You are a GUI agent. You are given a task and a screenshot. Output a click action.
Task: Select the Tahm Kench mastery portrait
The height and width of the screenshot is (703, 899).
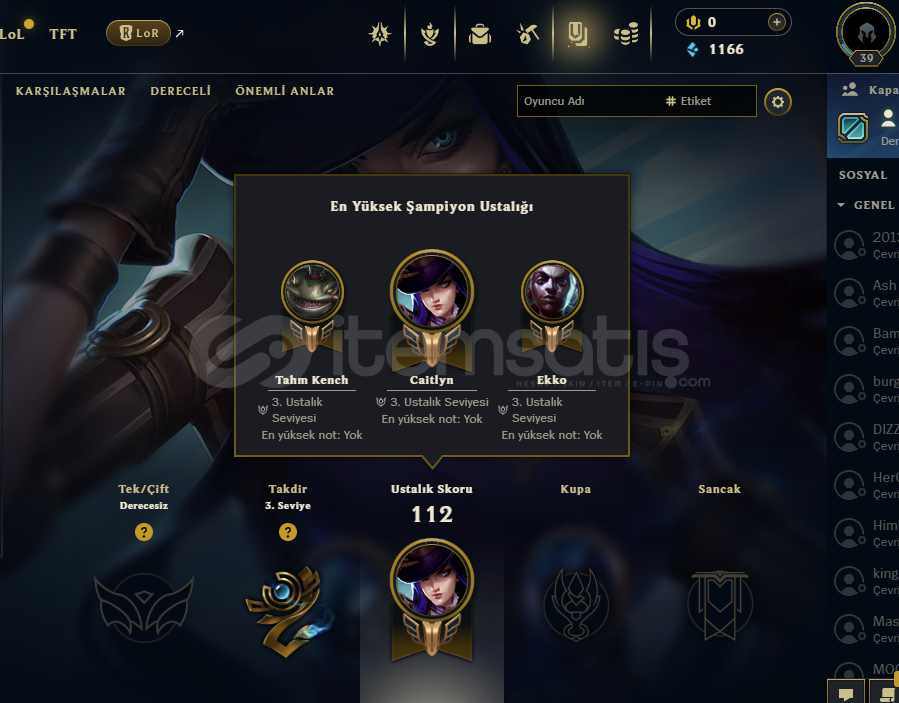point(312,292)
